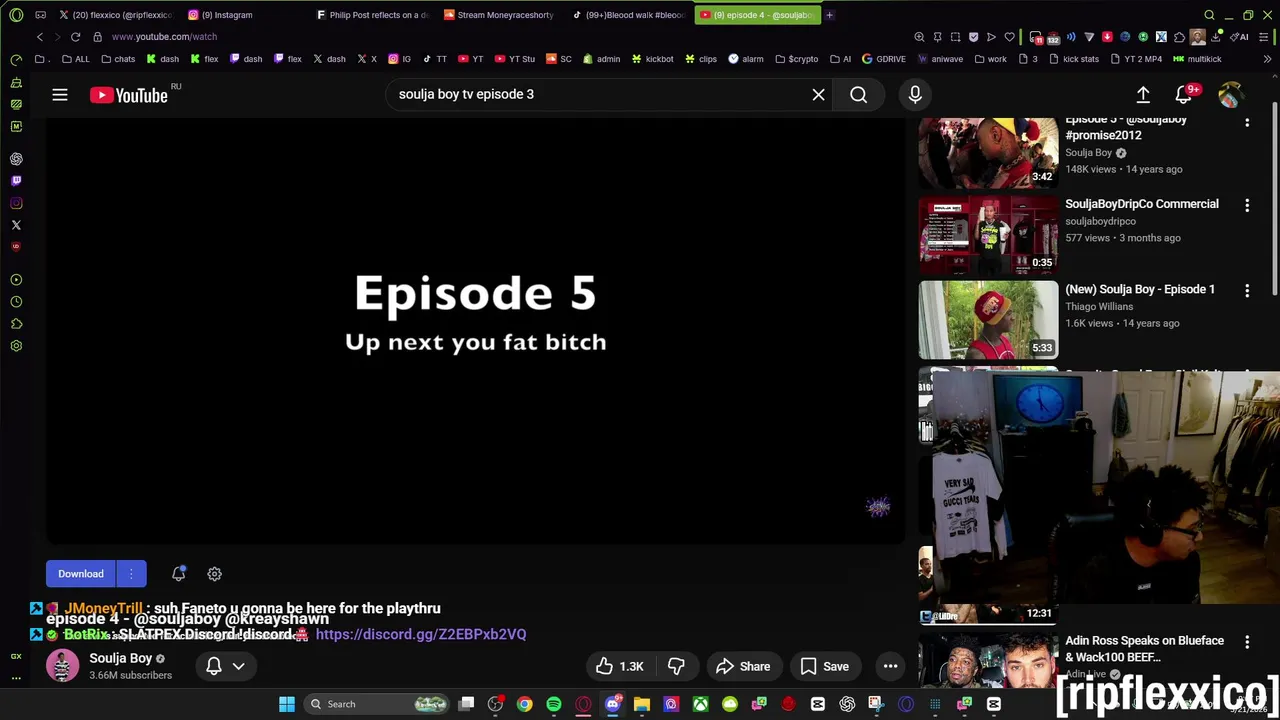Viewport: 1280px width, 720px height.
Task: Open SouljaBoyDripCo Commercial video thumbnail
Action: click(x=988, y=234)
